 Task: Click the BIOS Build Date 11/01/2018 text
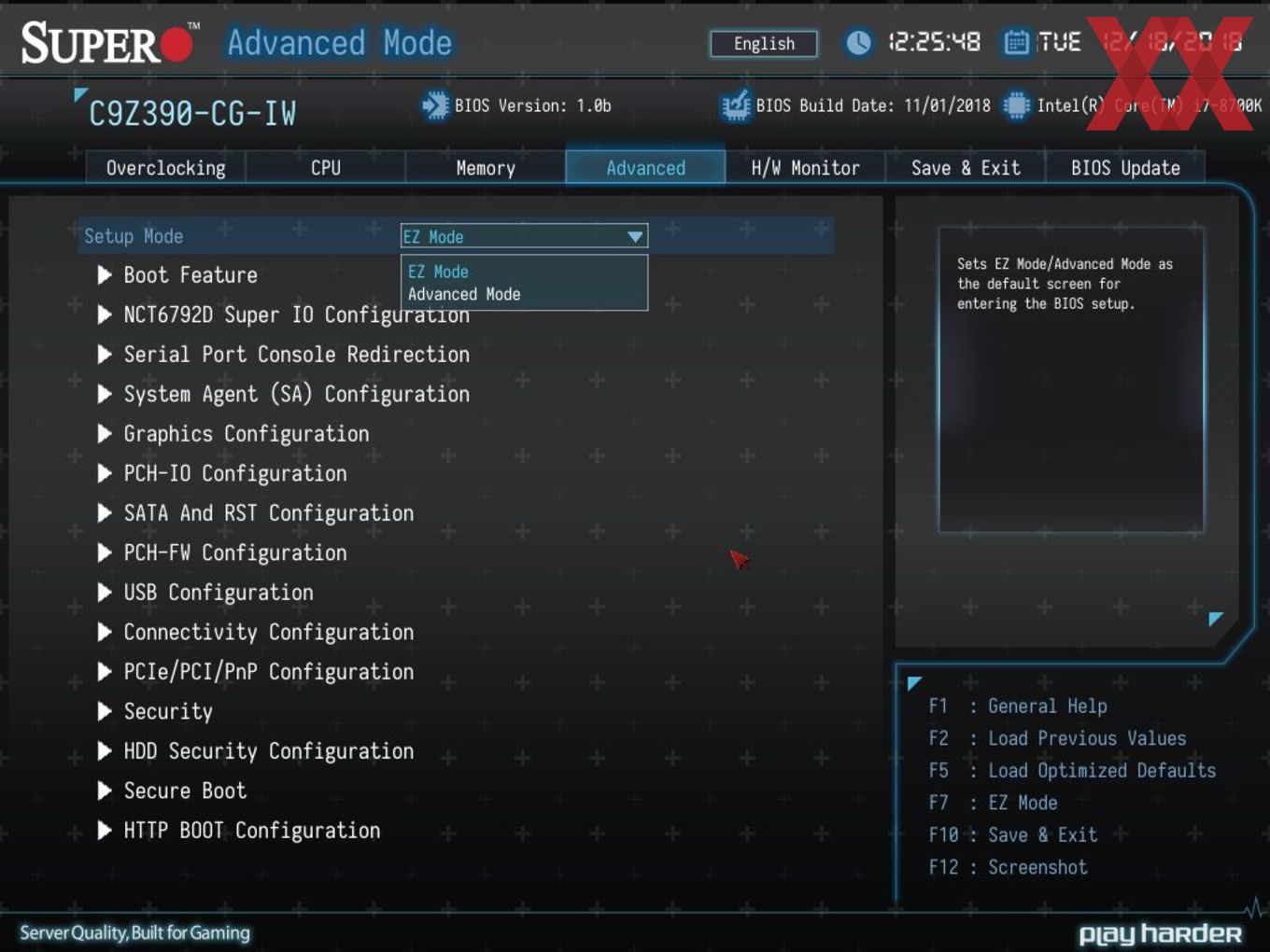(873, 105)
